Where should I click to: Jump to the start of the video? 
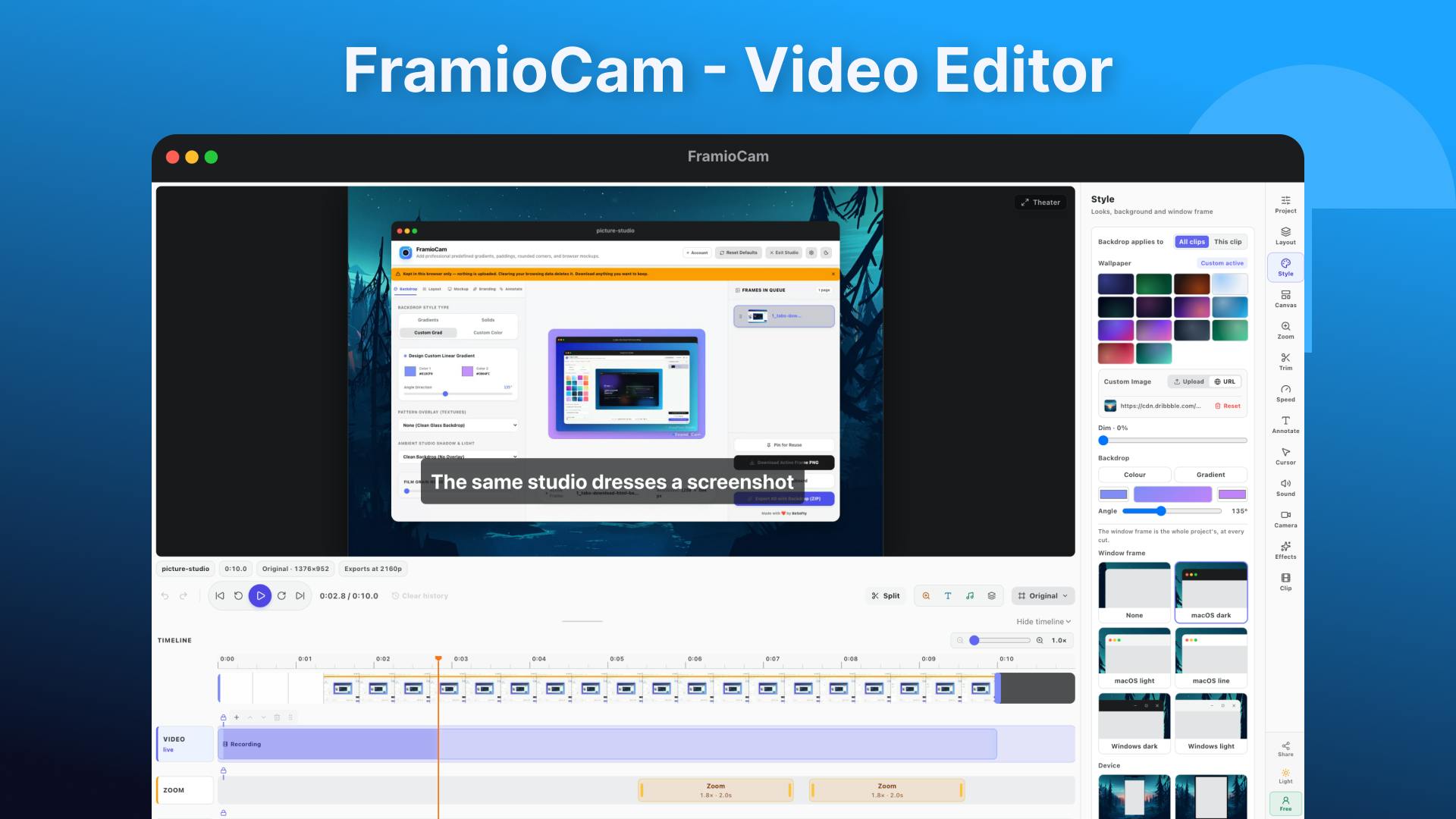click(220, 596)
